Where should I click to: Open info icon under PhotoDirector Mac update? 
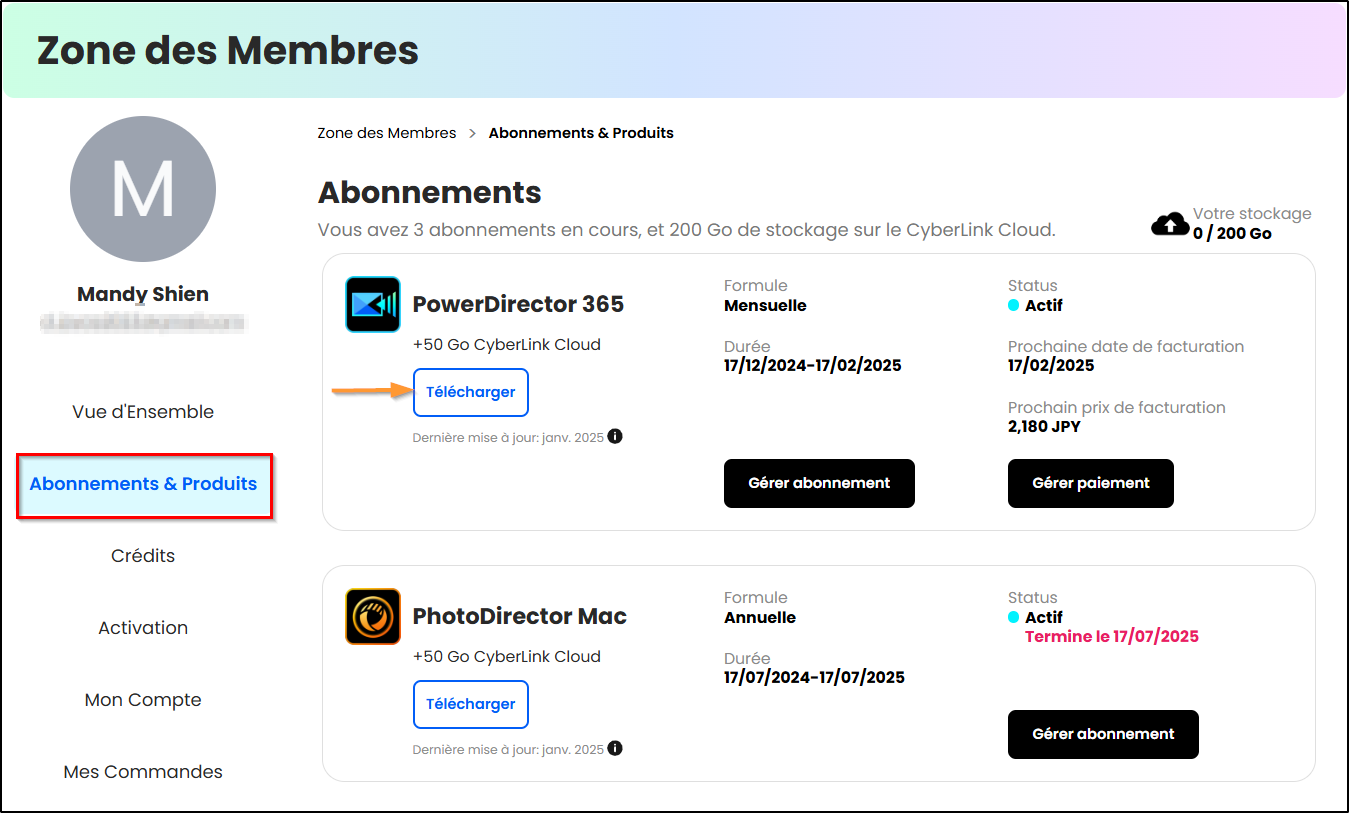[x=615, y=748]
